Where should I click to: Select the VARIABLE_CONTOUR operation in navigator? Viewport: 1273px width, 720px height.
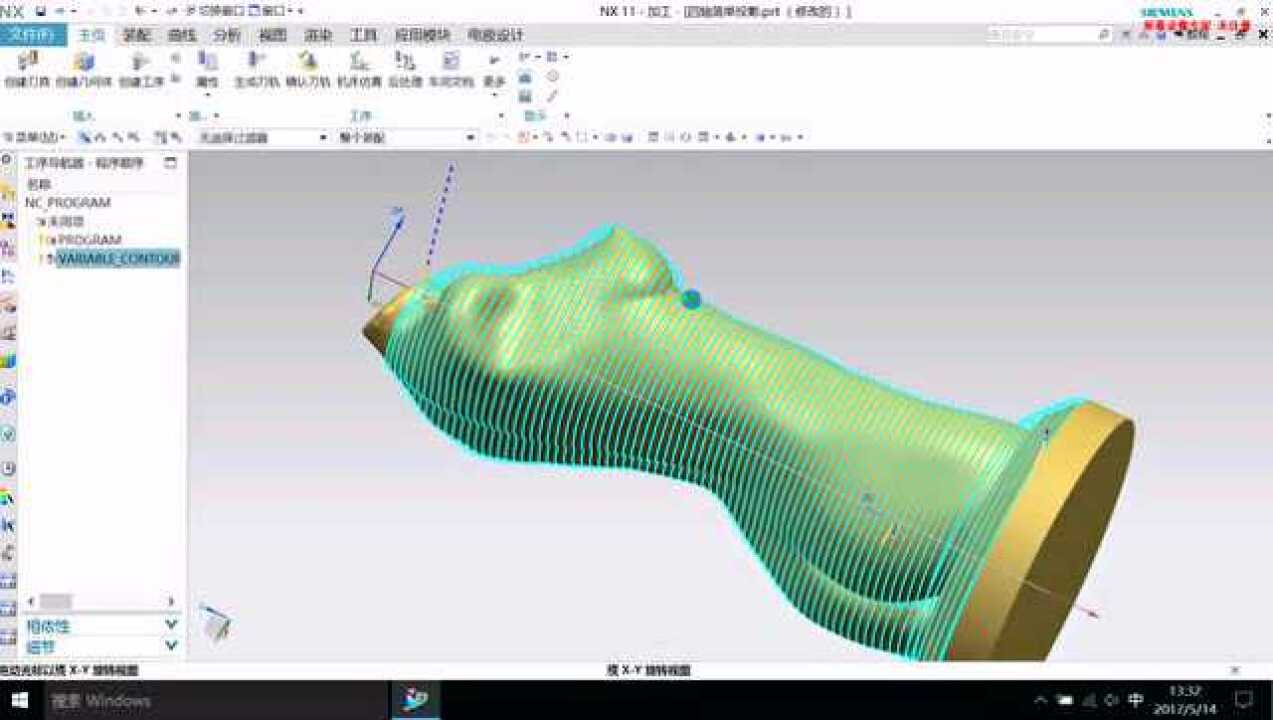pos(117,259)
